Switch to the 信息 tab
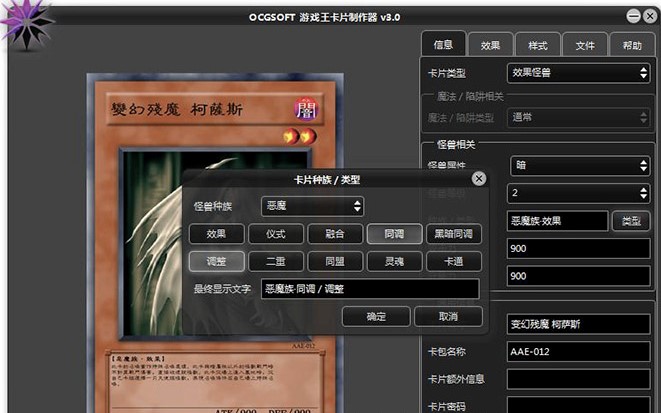This screenshot has width=661, height=413. [443, 44]
